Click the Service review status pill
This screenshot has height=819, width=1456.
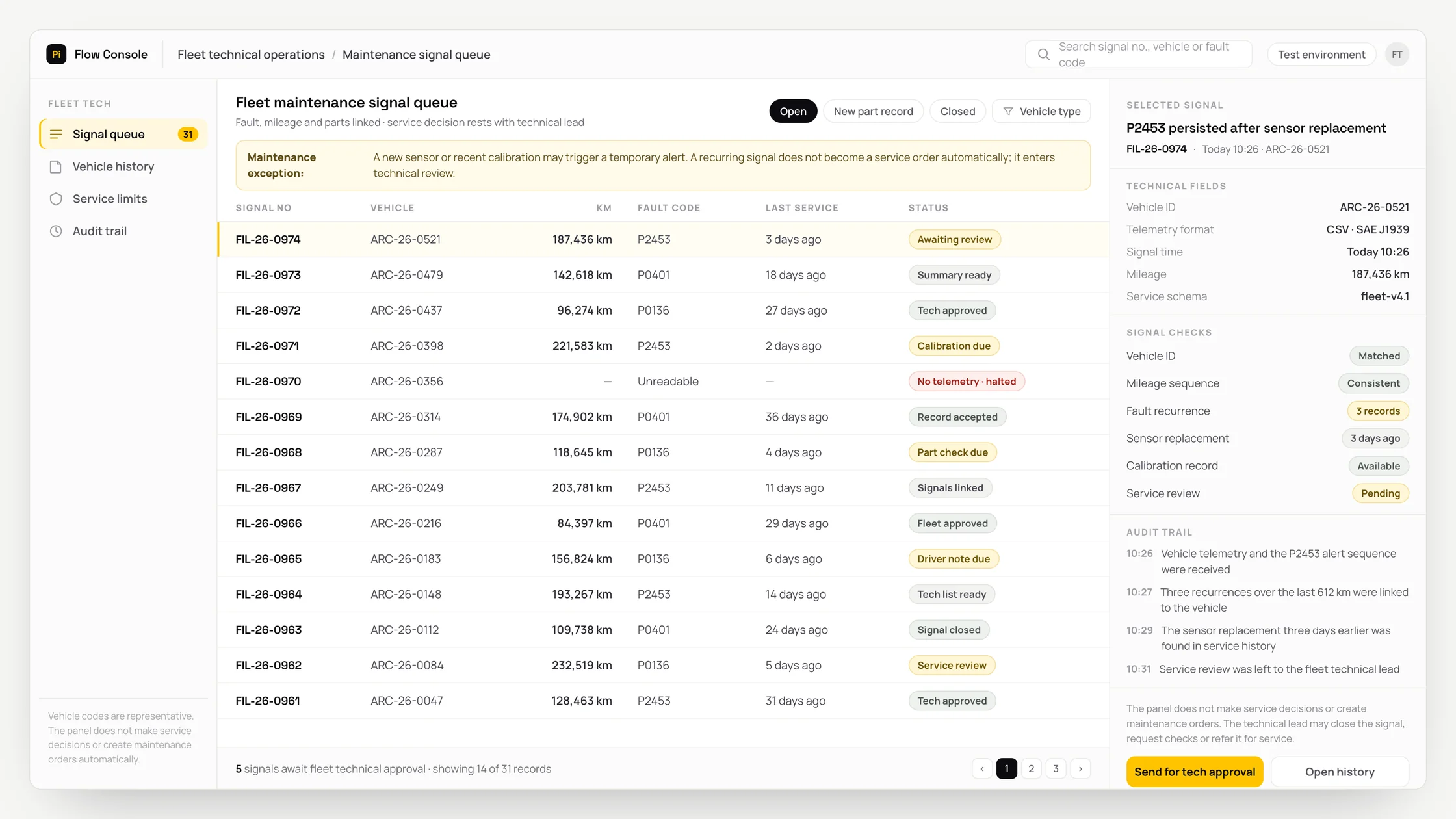[x=952, y=666]
